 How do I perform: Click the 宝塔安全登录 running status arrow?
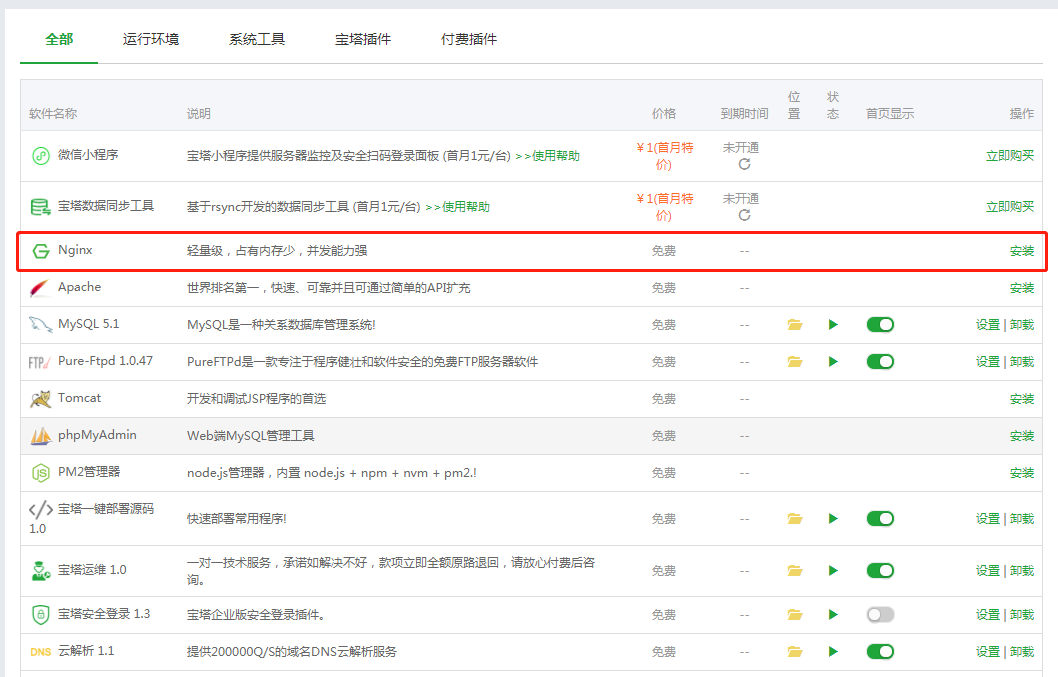tap(833, 615)
